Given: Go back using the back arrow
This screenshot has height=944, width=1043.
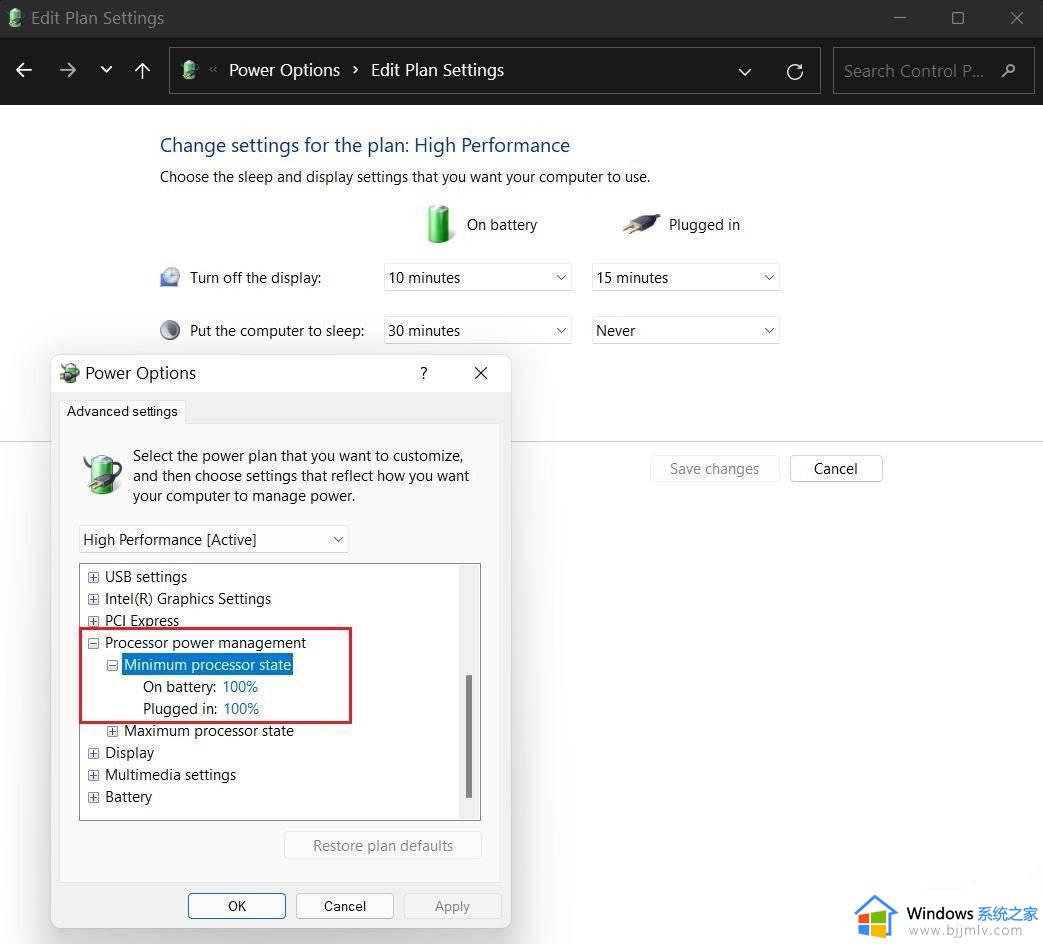Looking at the screenshot, I should click(24, 70).
